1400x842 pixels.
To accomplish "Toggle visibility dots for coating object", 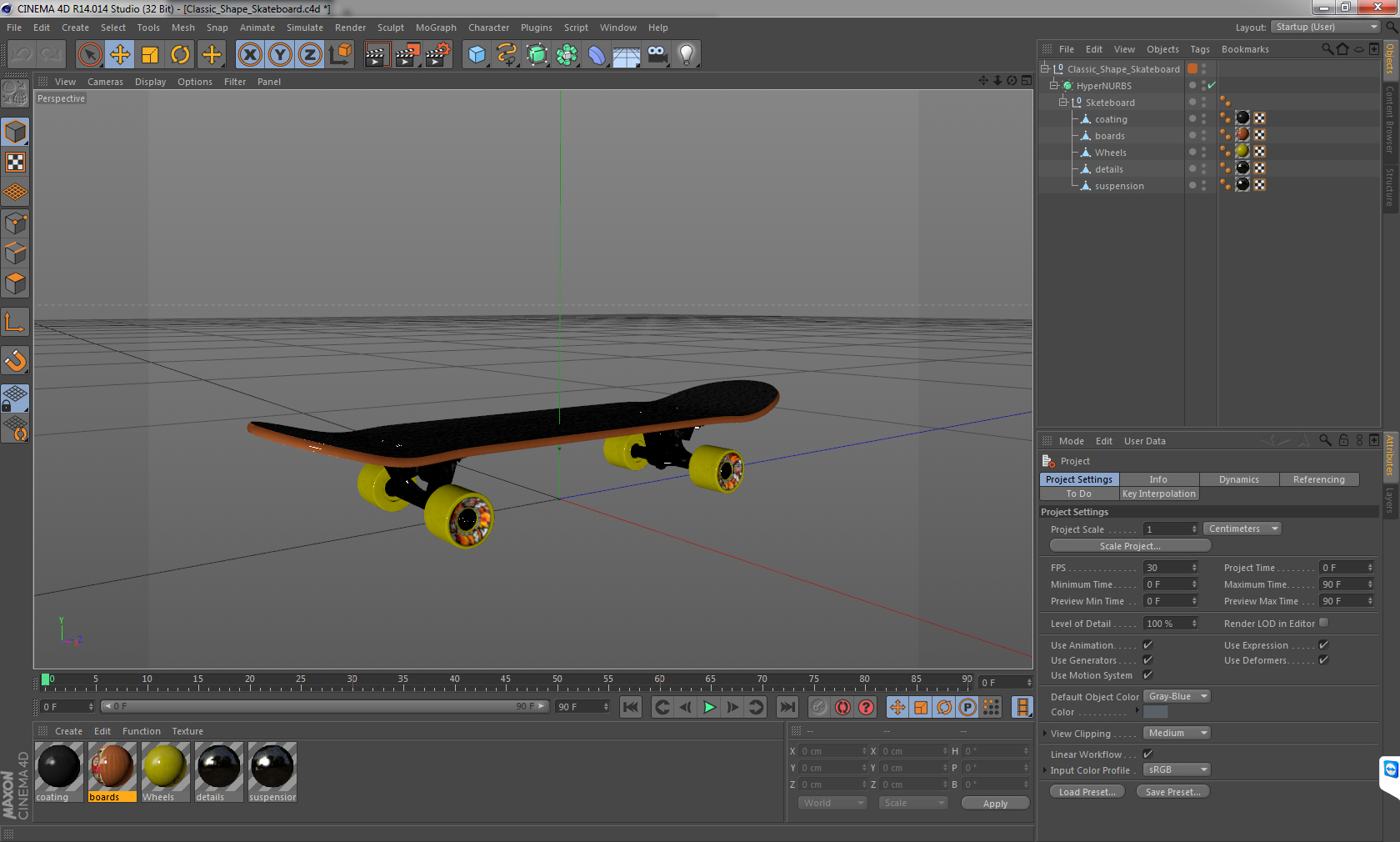I will [1203, 119].
